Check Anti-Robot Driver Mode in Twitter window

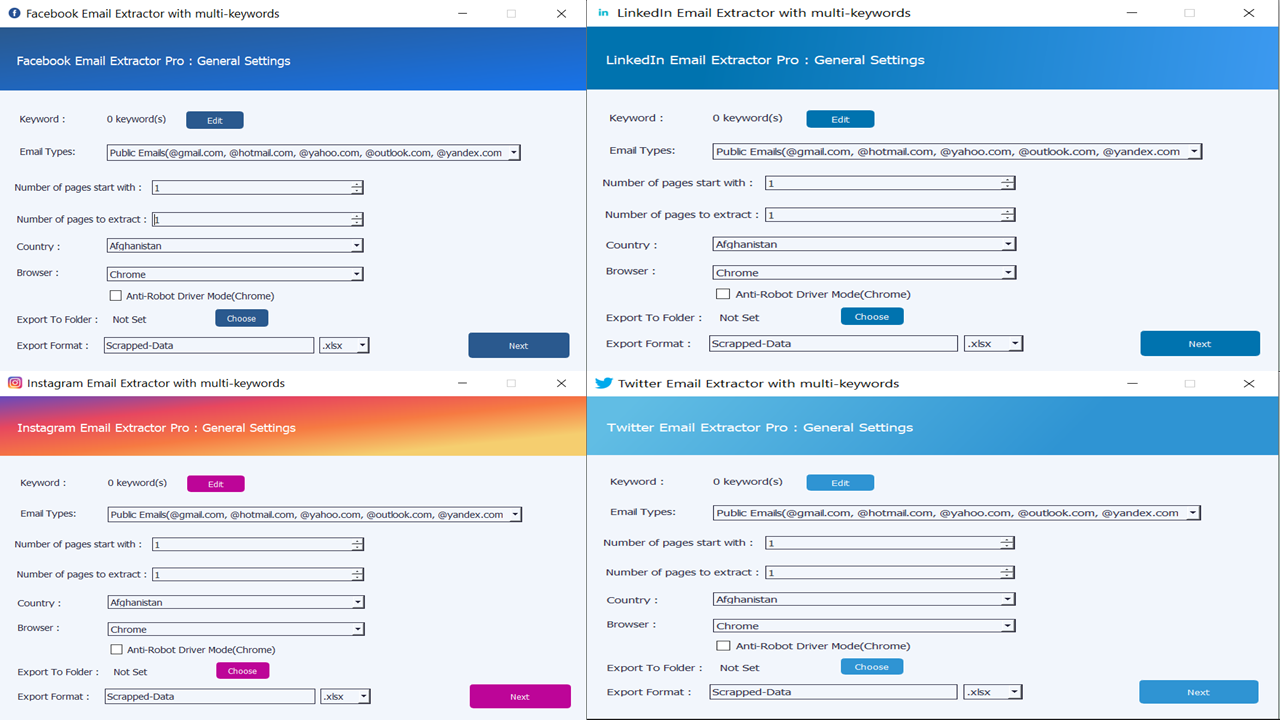(723, 646)
